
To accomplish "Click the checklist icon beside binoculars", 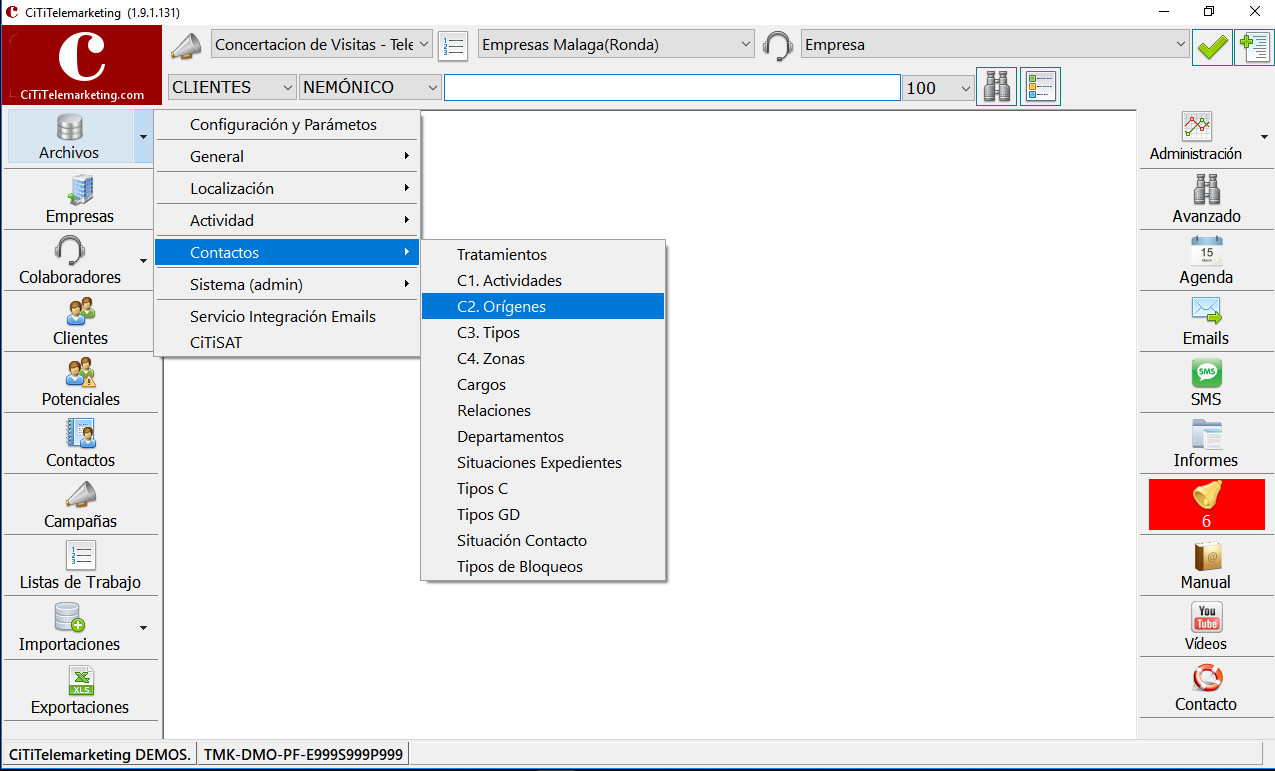I will coord(1040,87).
